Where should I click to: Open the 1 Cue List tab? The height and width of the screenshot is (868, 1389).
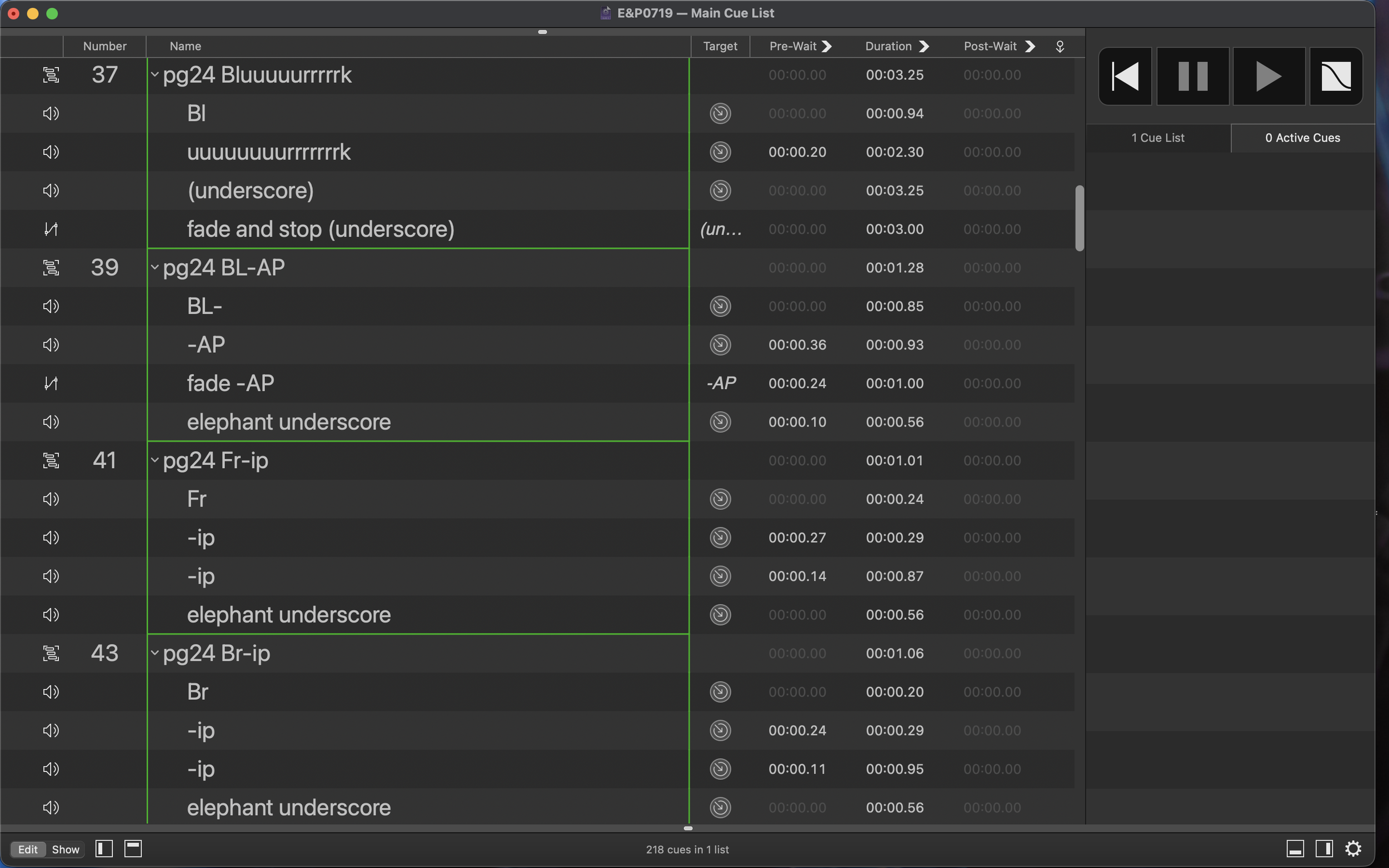click(1158, 138)
